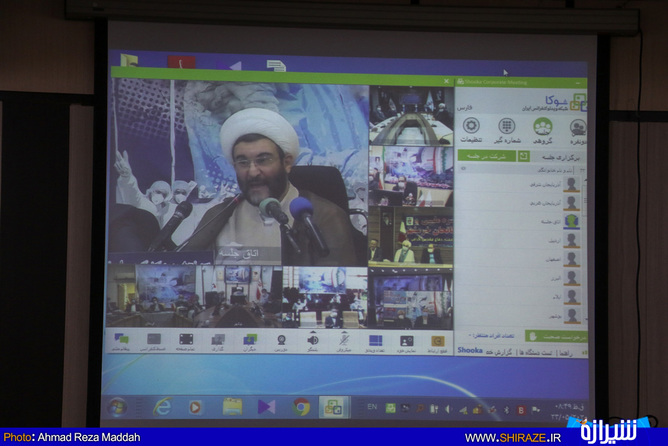
Task: Open the settings (تنظیمات) gear icon
Action: pyautogui.click(x=471, y=126)
